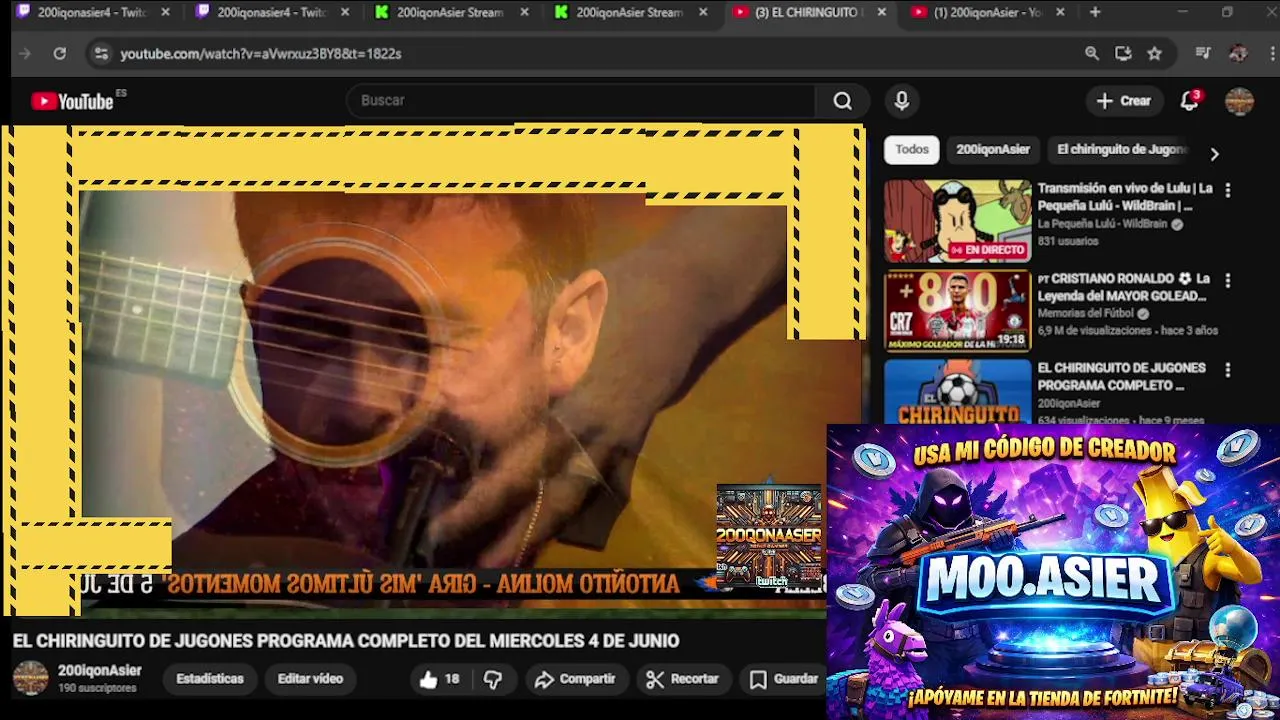
Task: Click the 'Editar vídeo' button
Action: [x=310, y=679]
